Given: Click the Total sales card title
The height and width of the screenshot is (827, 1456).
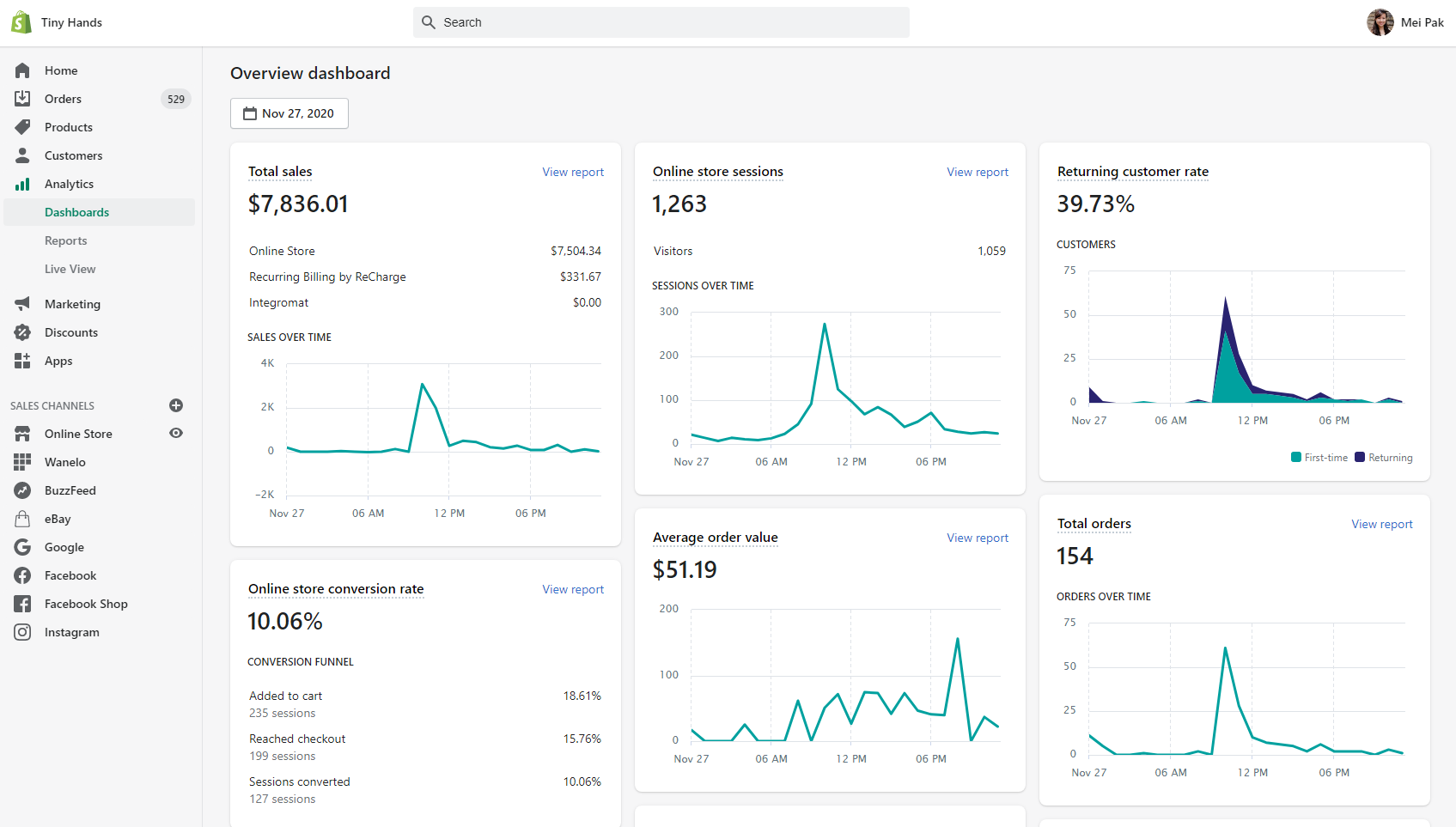Looking at the screenshot, I should coord(280,172).
